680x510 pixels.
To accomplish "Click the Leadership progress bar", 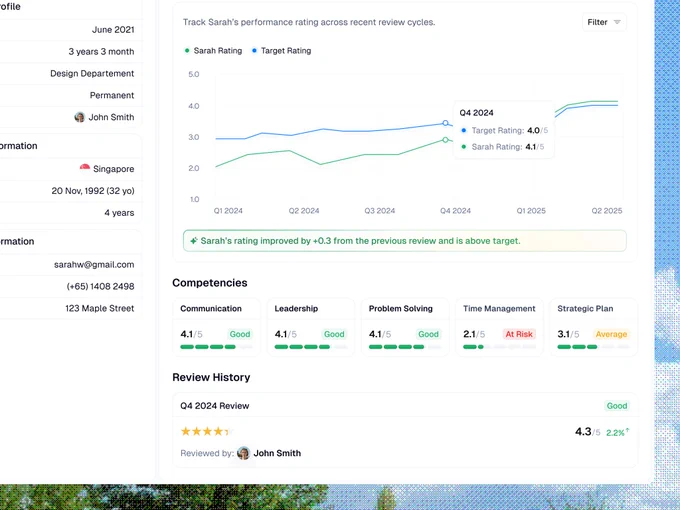I will (311, 347).
